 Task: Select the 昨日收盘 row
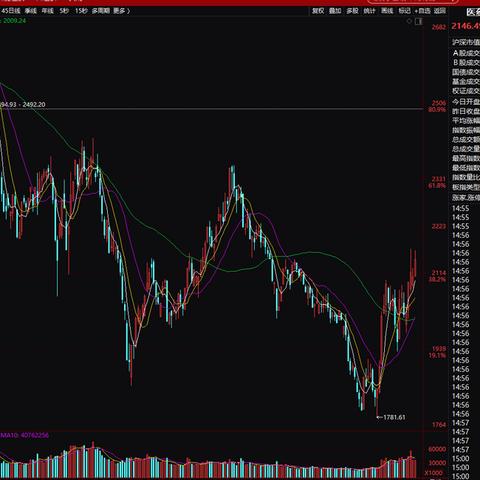(466, 111)
